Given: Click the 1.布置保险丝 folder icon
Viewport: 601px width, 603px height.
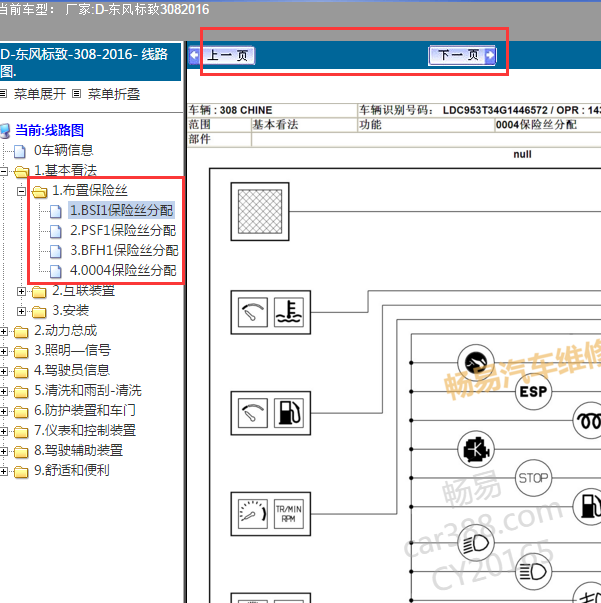Looking at the screenshot, I should click(39, 192).
